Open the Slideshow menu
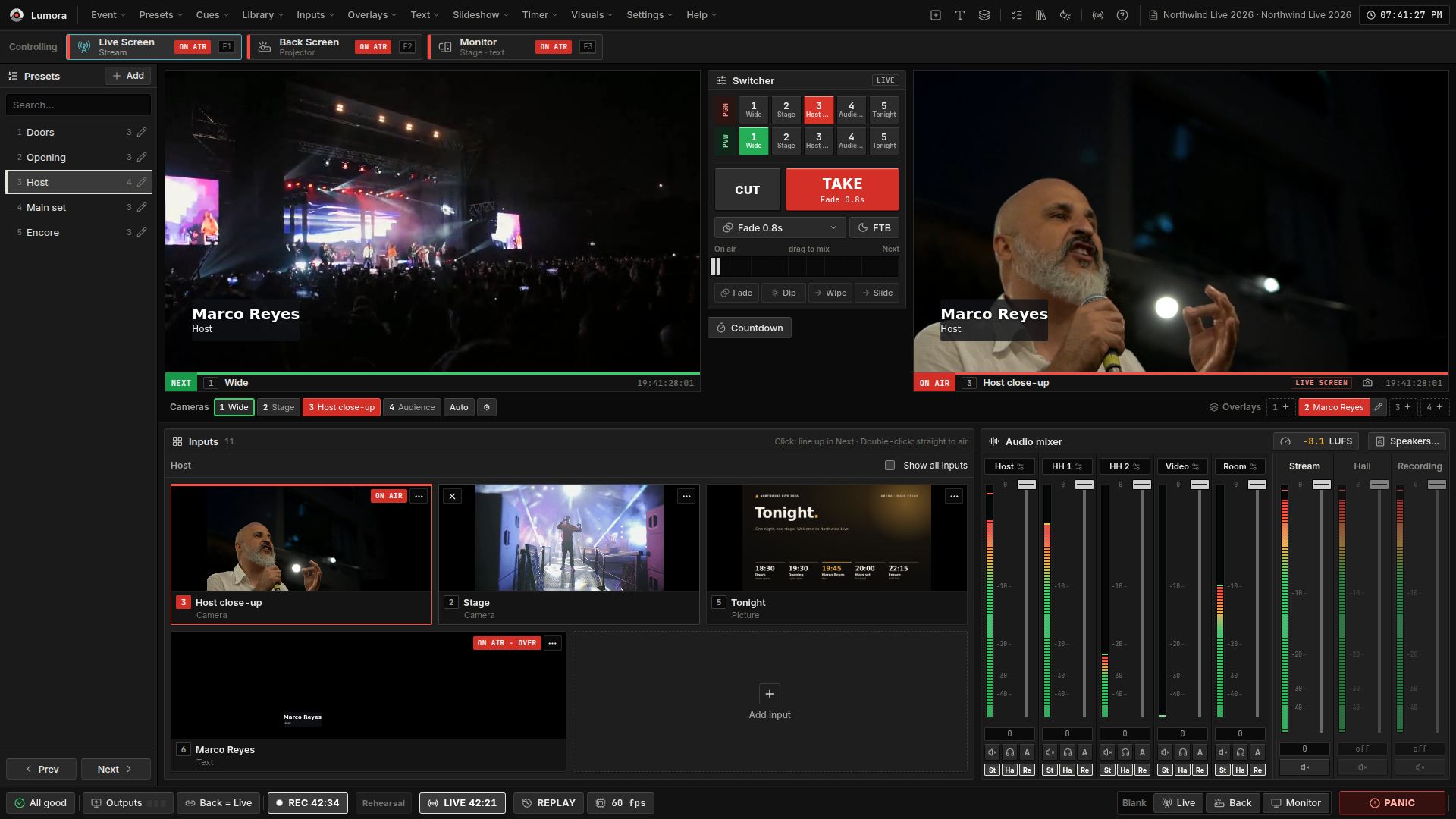The width and height of the screenshot is (1456, 819). point(481,15)
